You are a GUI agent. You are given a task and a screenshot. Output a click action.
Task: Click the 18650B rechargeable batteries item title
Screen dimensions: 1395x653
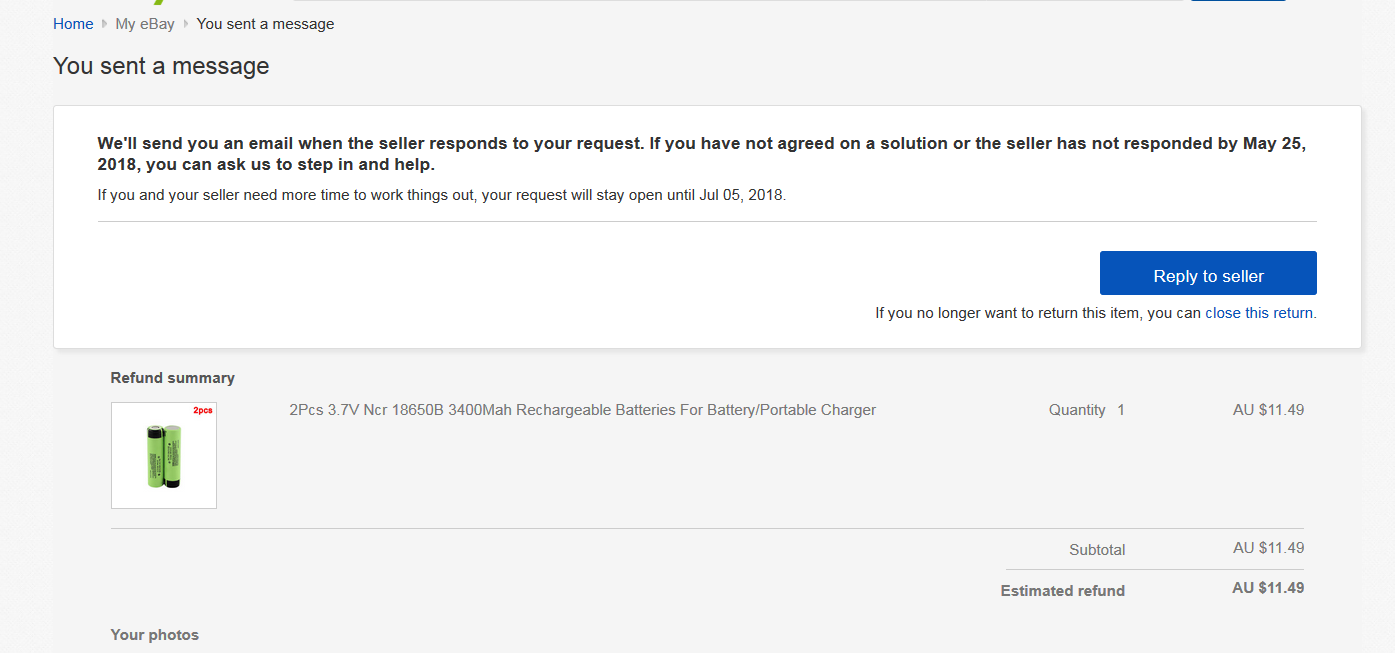(x=582, y=410)
